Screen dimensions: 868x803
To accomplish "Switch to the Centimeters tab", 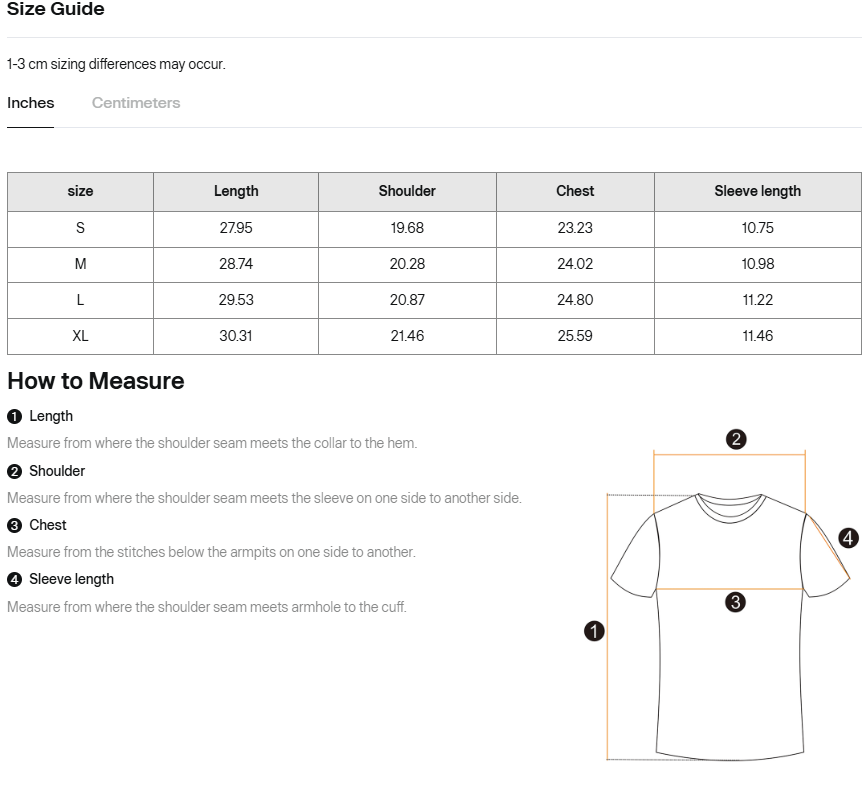I will (136, 103).
